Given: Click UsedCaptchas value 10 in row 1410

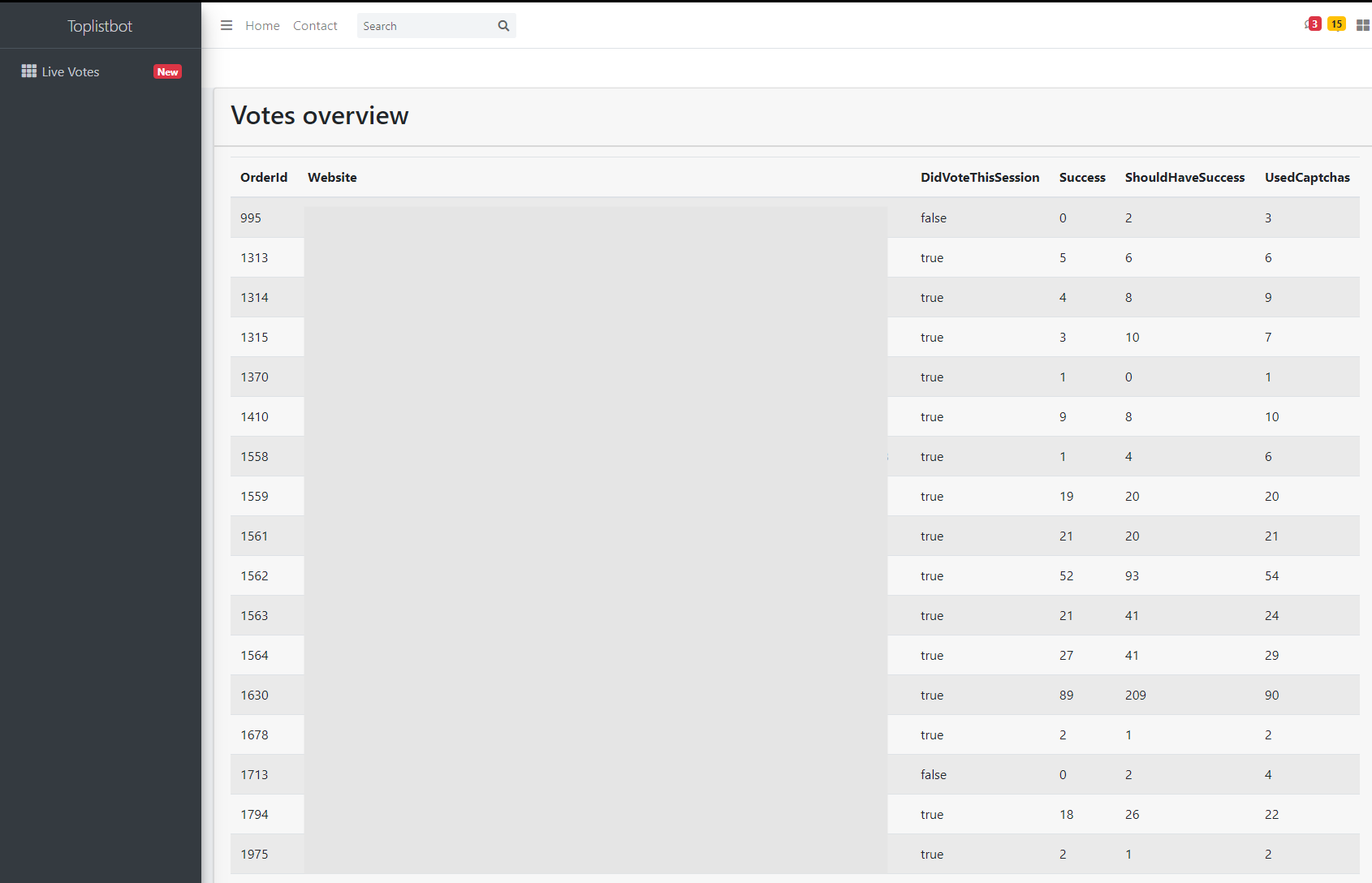Looking at the screenshot, I should point(1271,417).
